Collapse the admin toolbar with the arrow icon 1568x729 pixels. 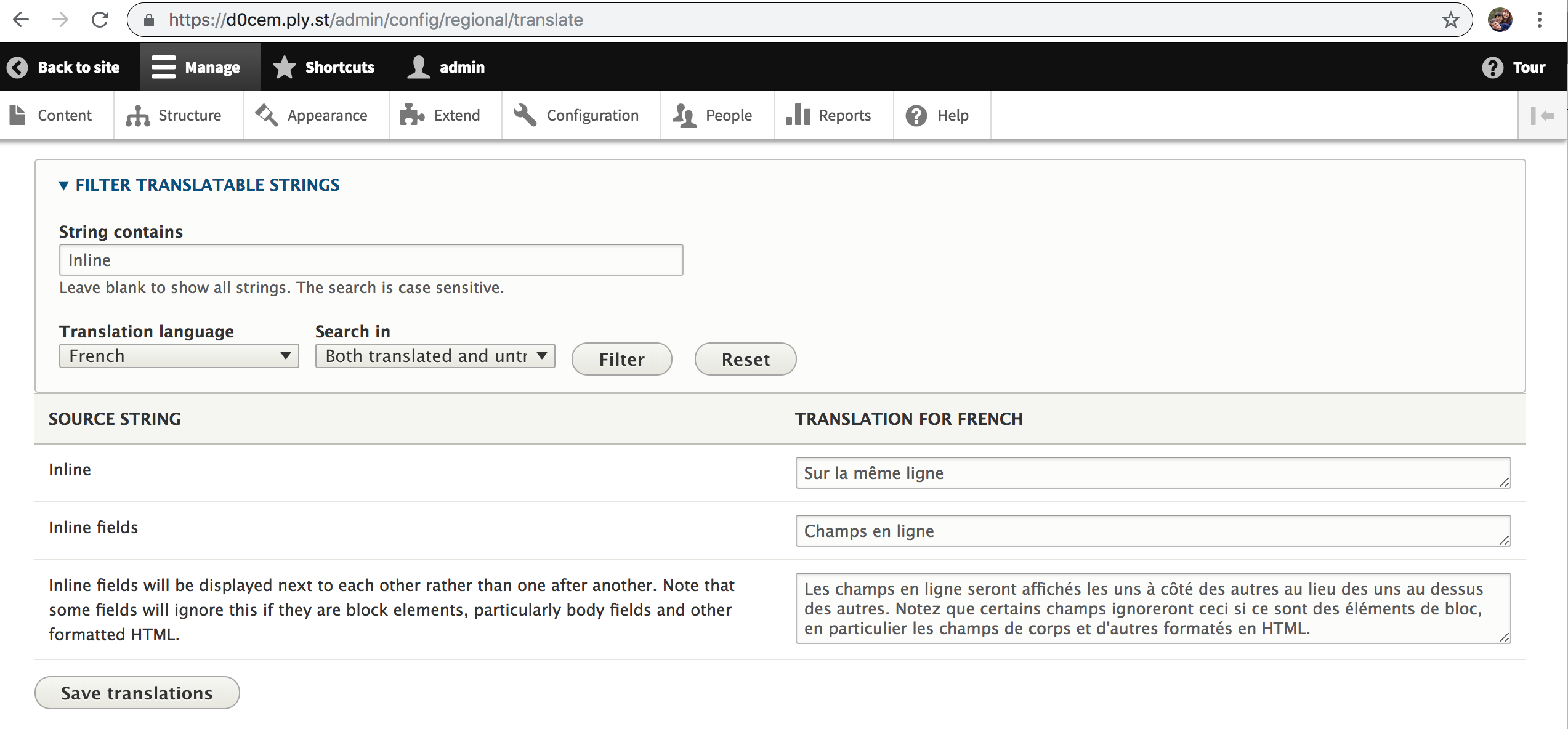click(1543, 115)
